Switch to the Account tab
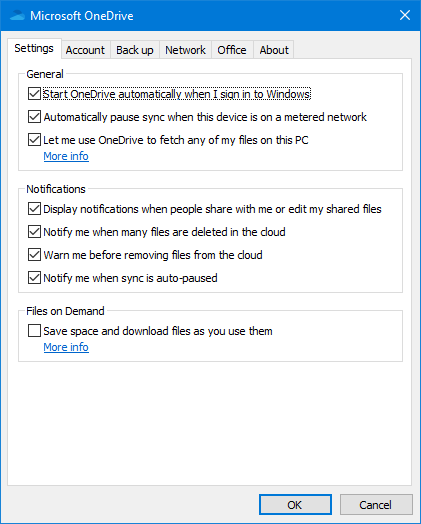The height and width of the screenshot is (524, 421). tap(85, 50)
